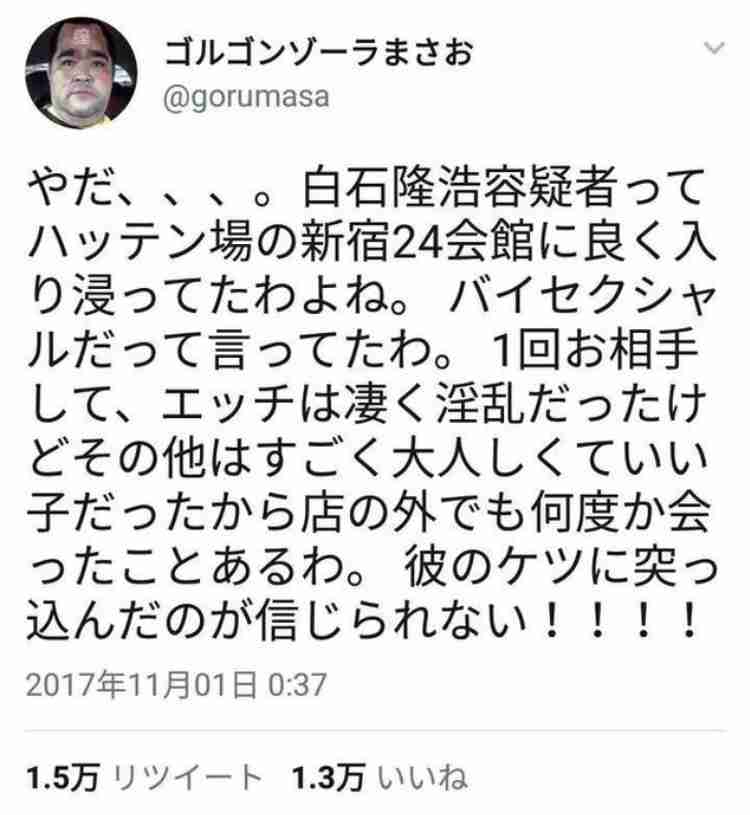
Task: Click the line starting ったことあるわ
Action: click(373, 567)
